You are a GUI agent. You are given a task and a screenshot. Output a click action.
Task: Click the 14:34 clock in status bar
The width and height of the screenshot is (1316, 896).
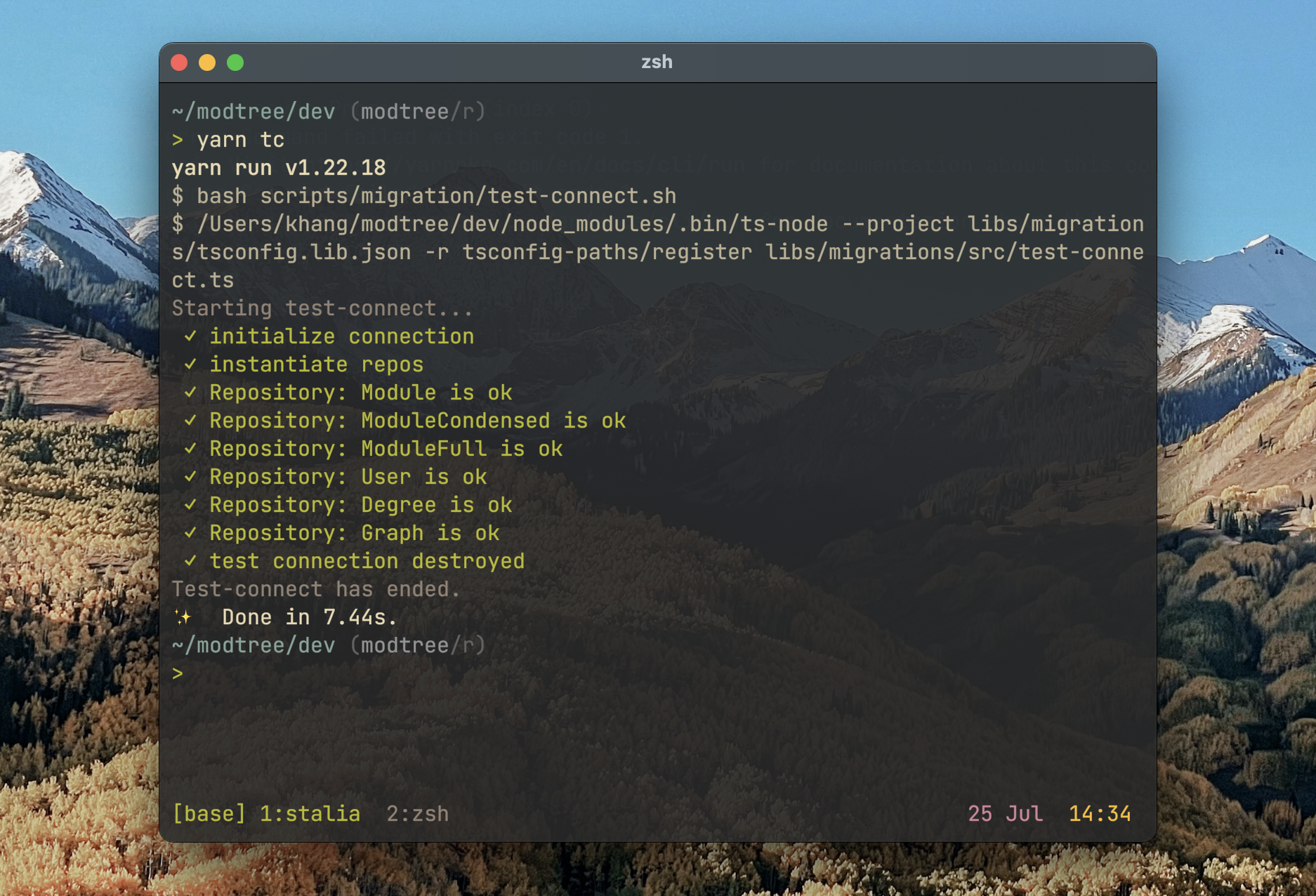[x=1100, y=813]
